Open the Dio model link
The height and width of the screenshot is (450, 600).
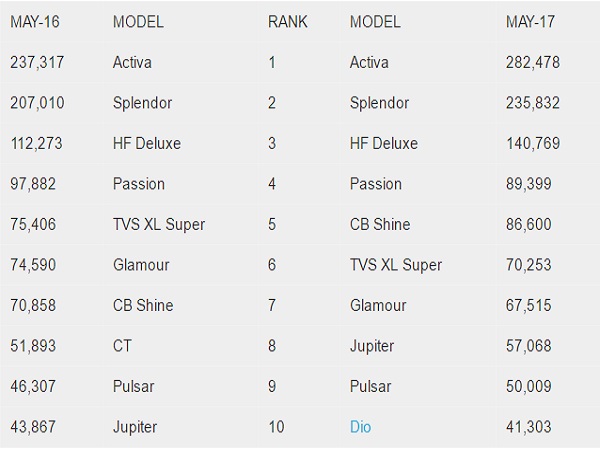[x=360, y=427]
